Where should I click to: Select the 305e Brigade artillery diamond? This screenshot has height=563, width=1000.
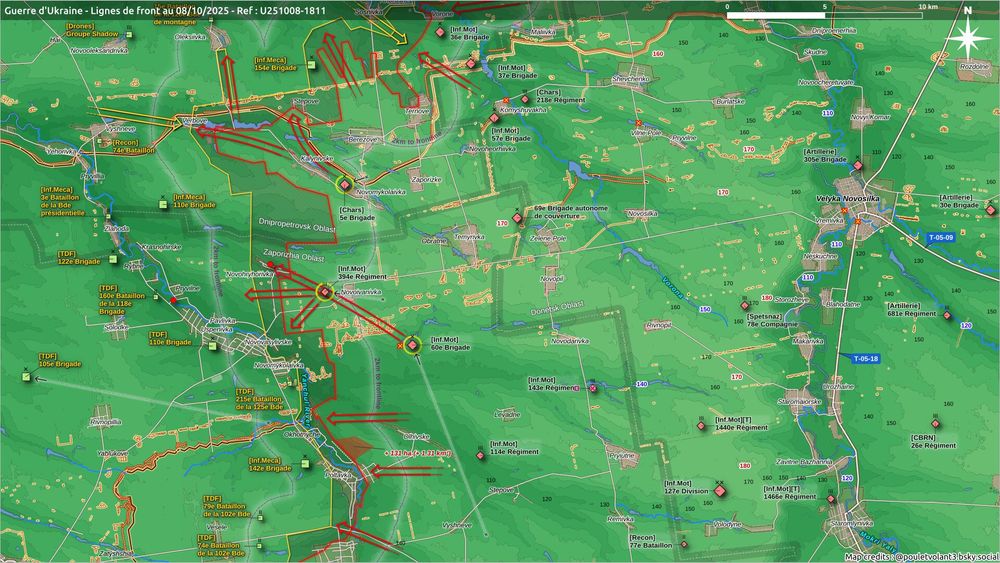(858, 166)
